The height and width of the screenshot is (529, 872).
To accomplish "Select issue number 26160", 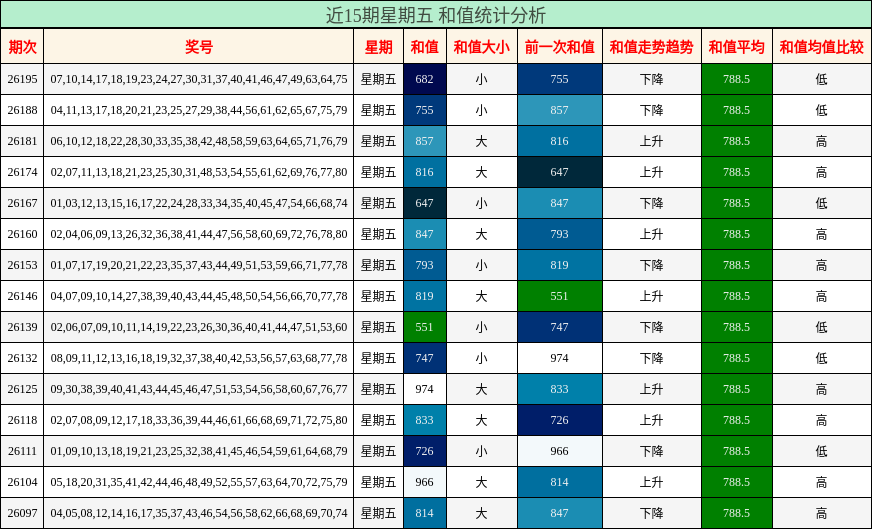I will click(x=22, y=234).
